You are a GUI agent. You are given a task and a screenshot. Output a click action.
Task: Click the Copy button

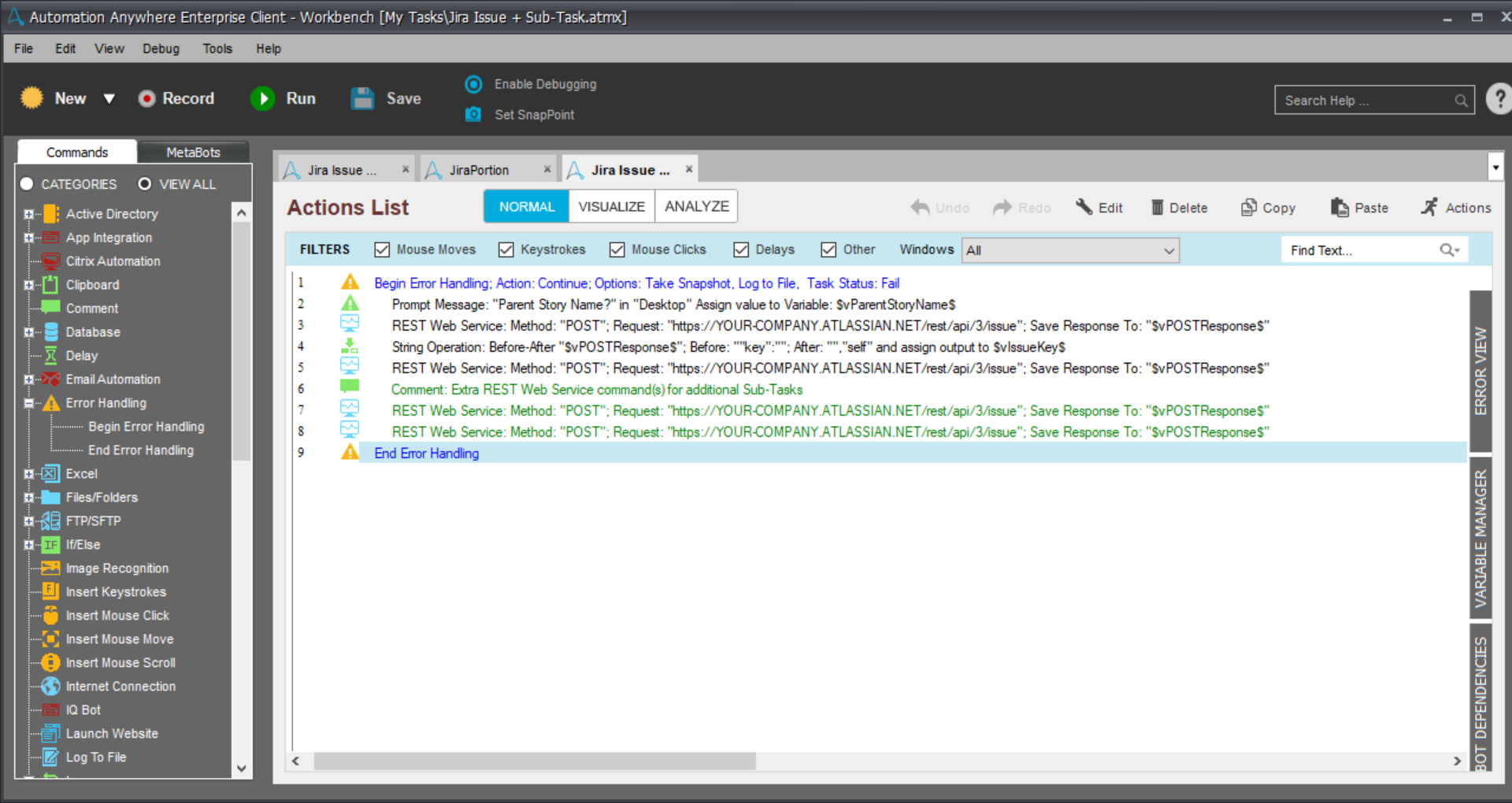tap(1268, 208)
